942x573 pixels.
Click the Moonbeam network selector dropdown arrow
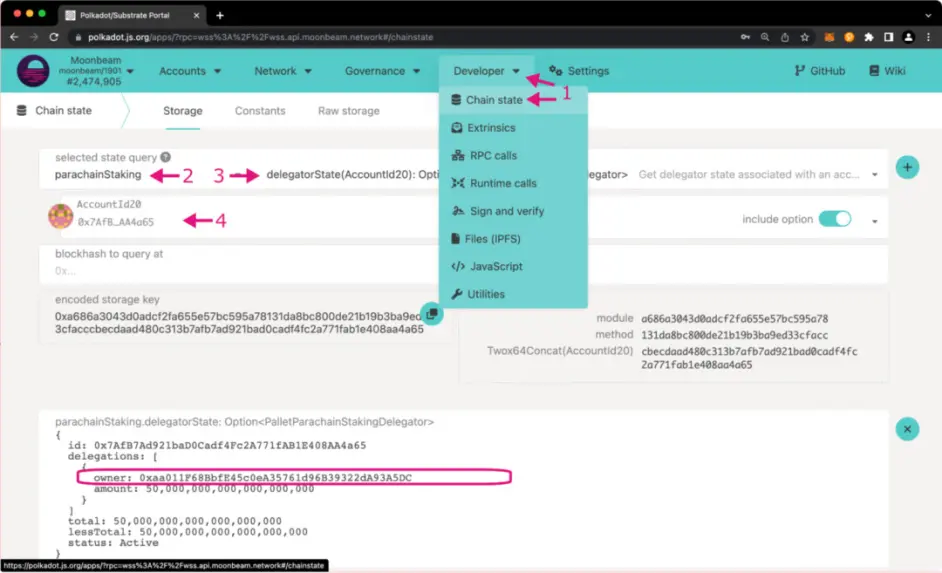[x=130, y=71]
